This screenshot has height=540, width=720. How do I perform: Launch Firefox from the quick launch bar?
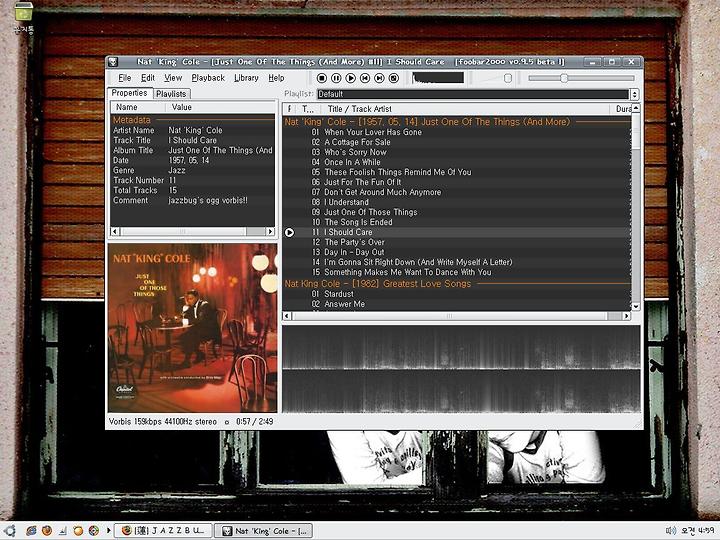(47, 531)
